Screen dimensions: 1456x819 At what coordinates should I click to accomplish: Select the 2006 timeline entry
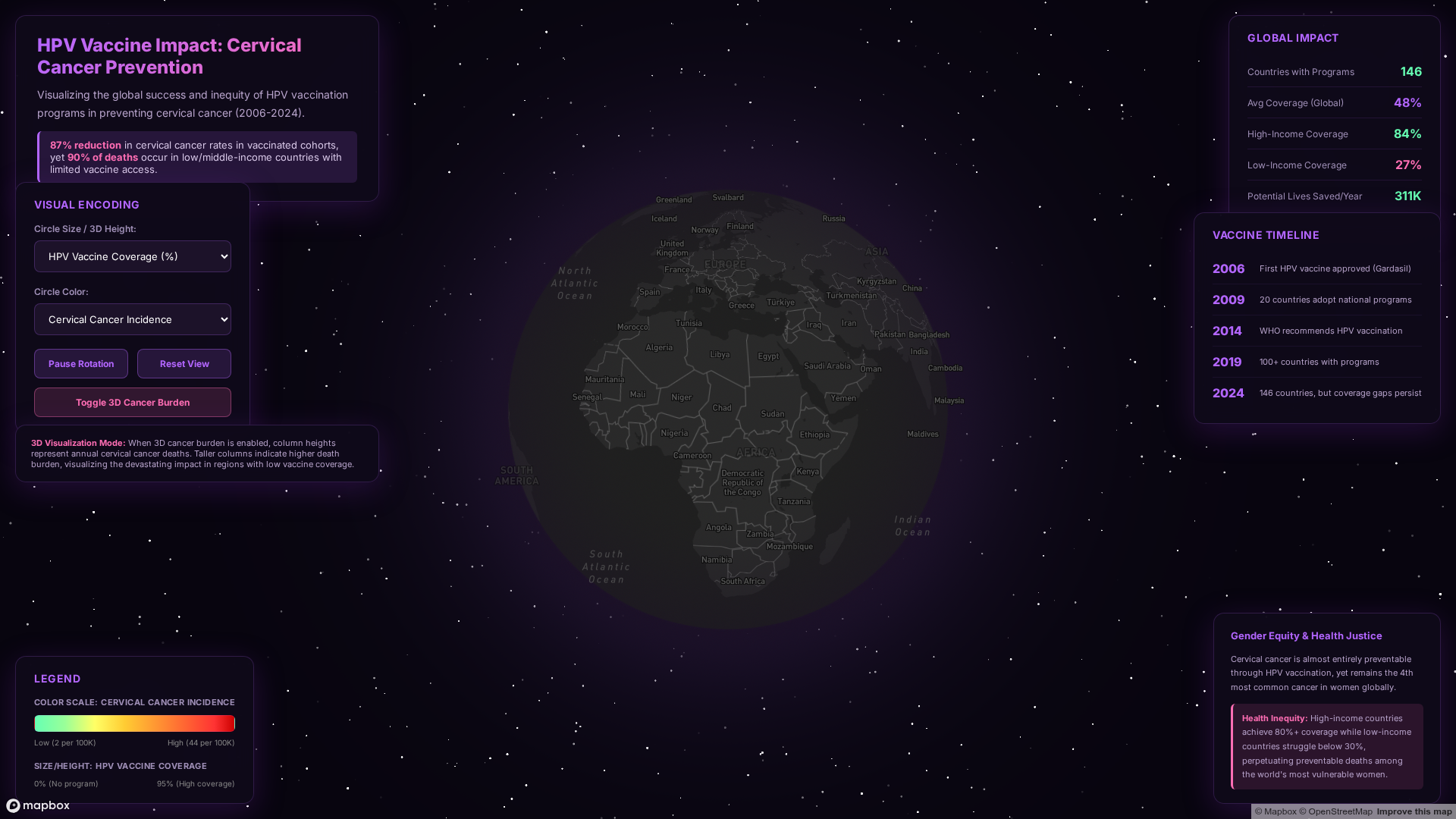[x=1316, y=268]
